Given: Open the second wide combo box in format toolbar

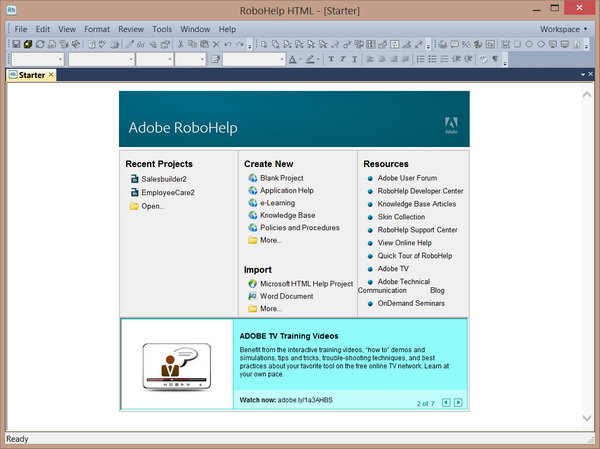Looking at the screenshot, I should tap(101, 59).
